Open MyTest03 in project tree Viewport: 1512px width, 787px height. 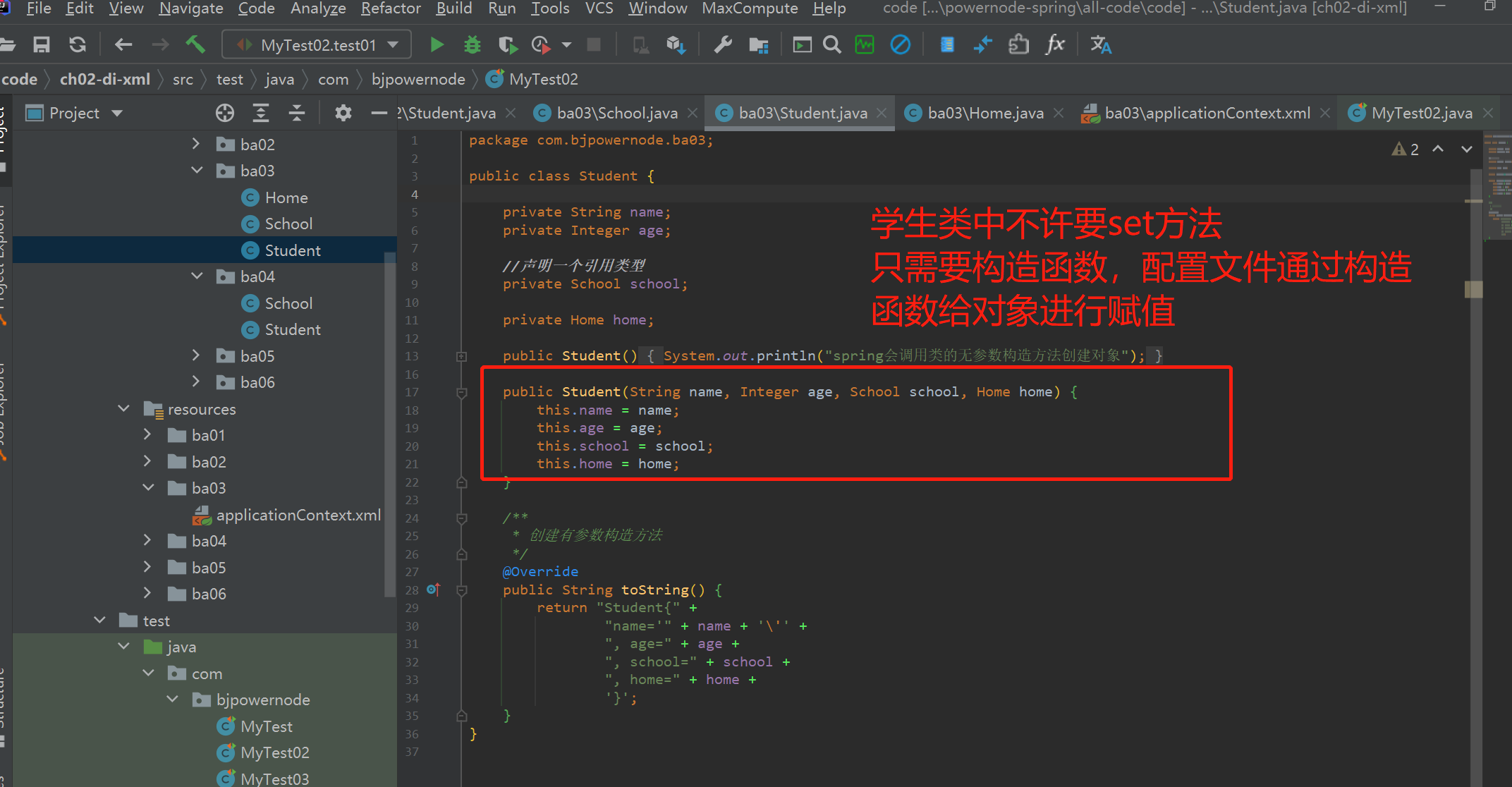click(x=274, y=779)
